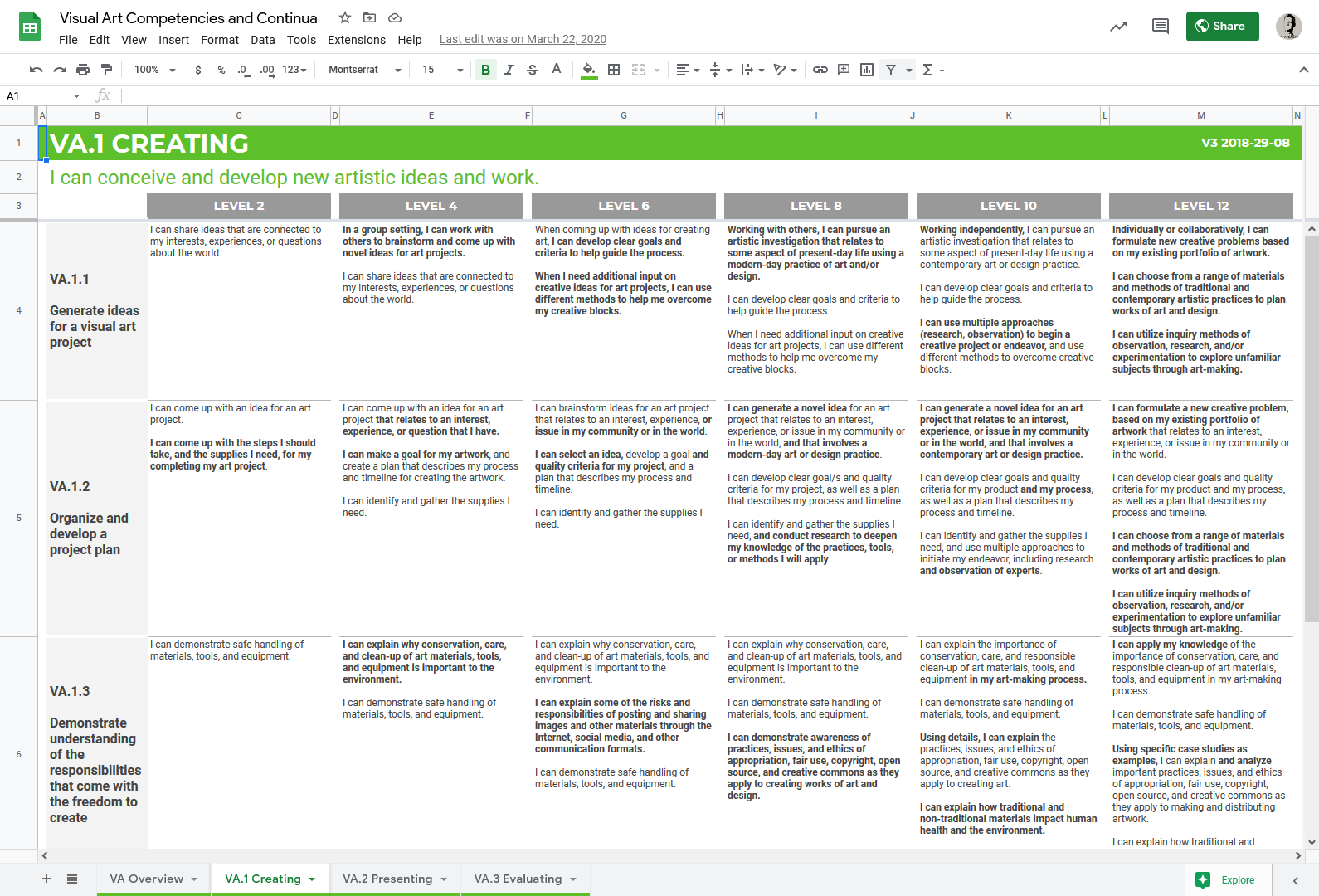Screen dimensions: 1319x896
Task: Select the Paint format tool
Action: [106, 70]
